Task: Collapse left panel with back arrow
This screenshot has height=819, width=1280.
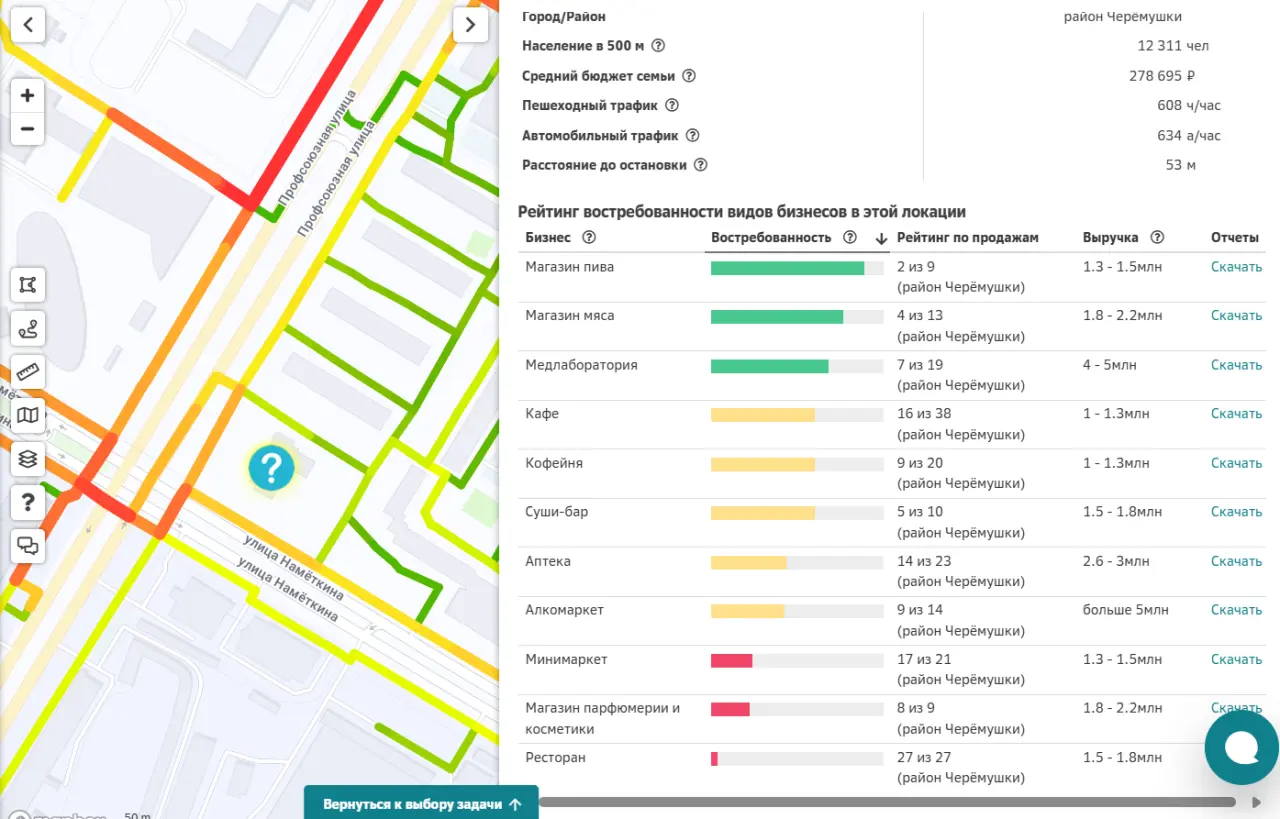Action: (x=28, y=25)
